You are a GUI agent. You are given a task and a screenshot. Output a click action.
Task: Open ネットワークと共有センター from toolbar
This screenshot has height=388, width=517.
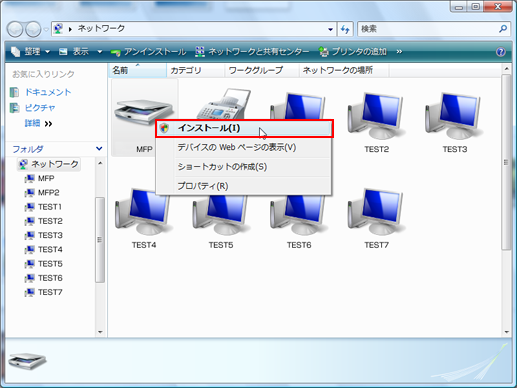tap(252, 52)
